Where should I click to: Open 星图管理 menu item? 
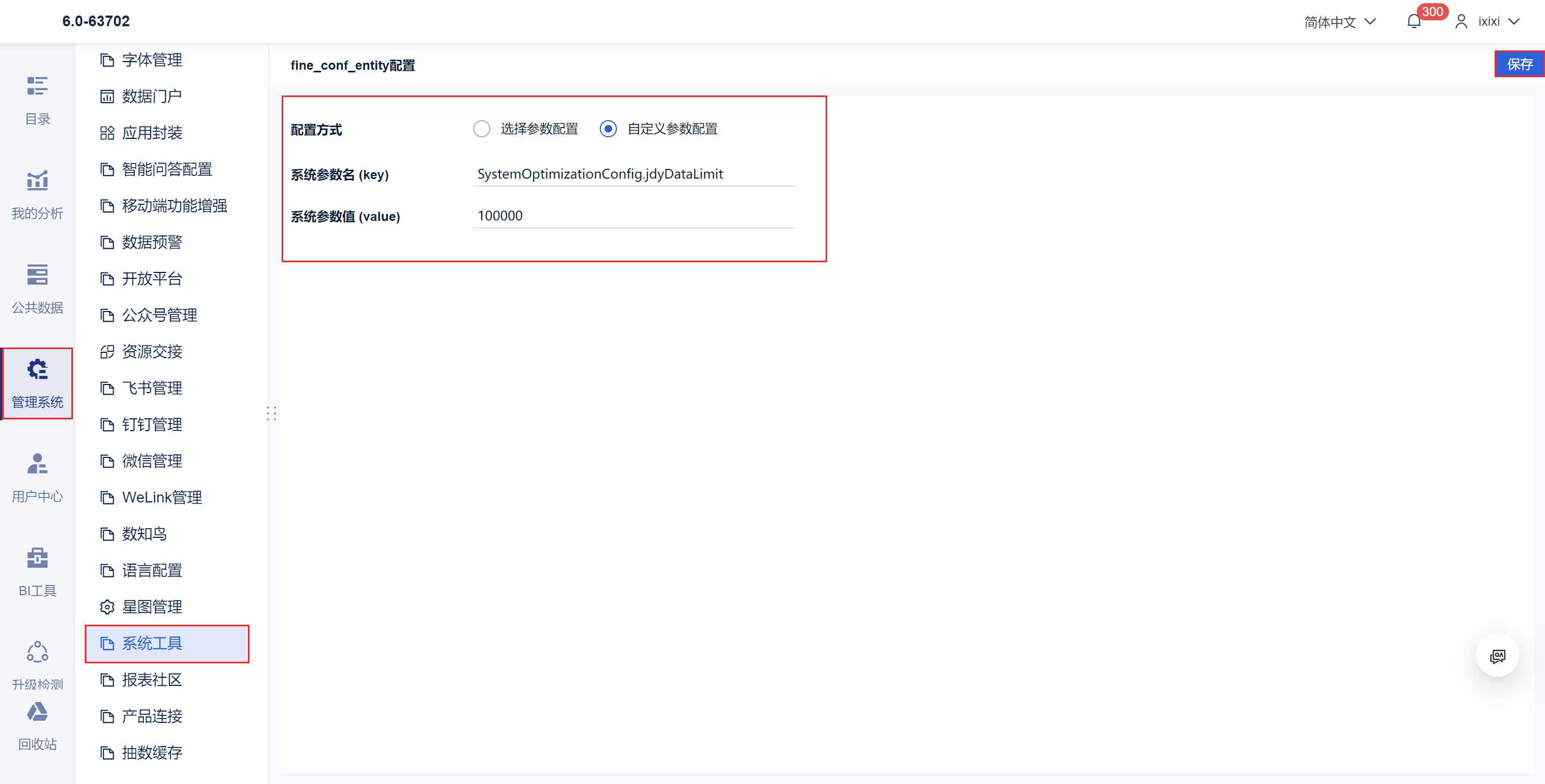(x=152, y=607)
